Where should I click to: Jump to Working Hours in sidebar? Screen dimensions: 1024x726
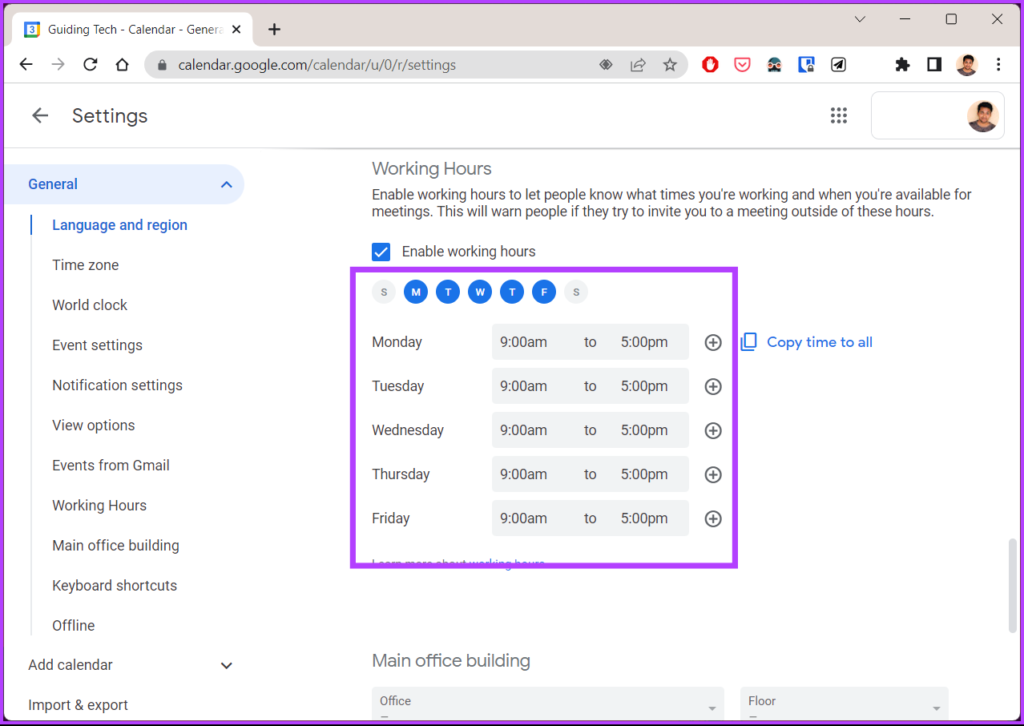pos(99,505)
